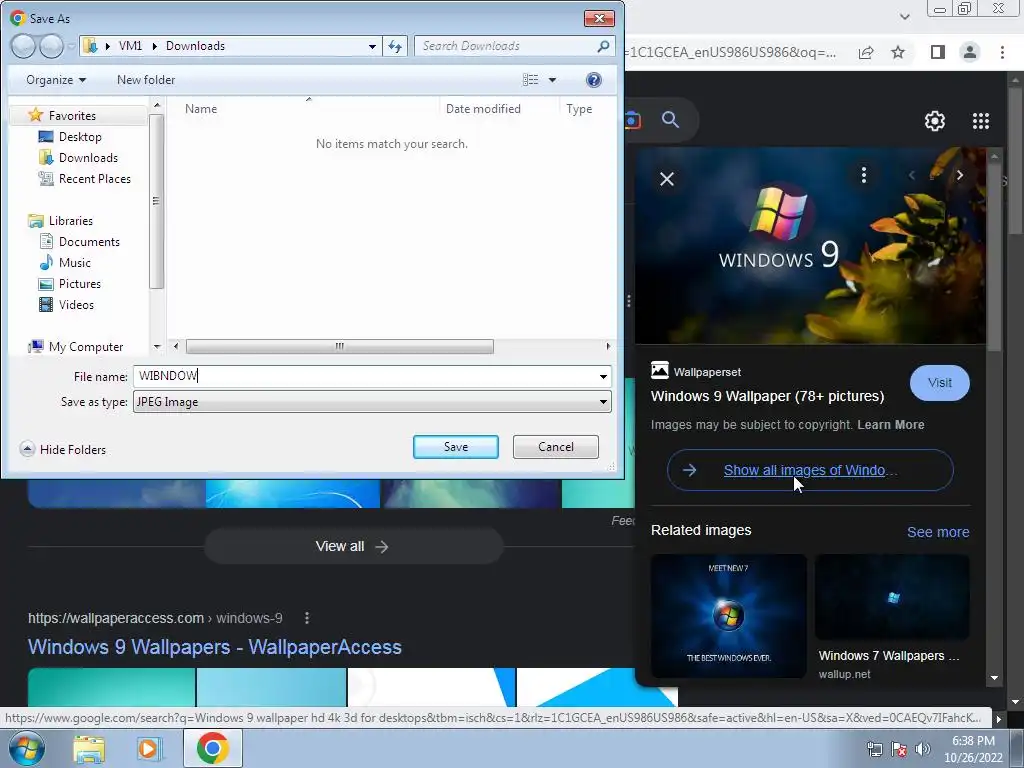This screenshot has height=768, width=1024.
Task: Click the Save button
Action: point(456,447)
